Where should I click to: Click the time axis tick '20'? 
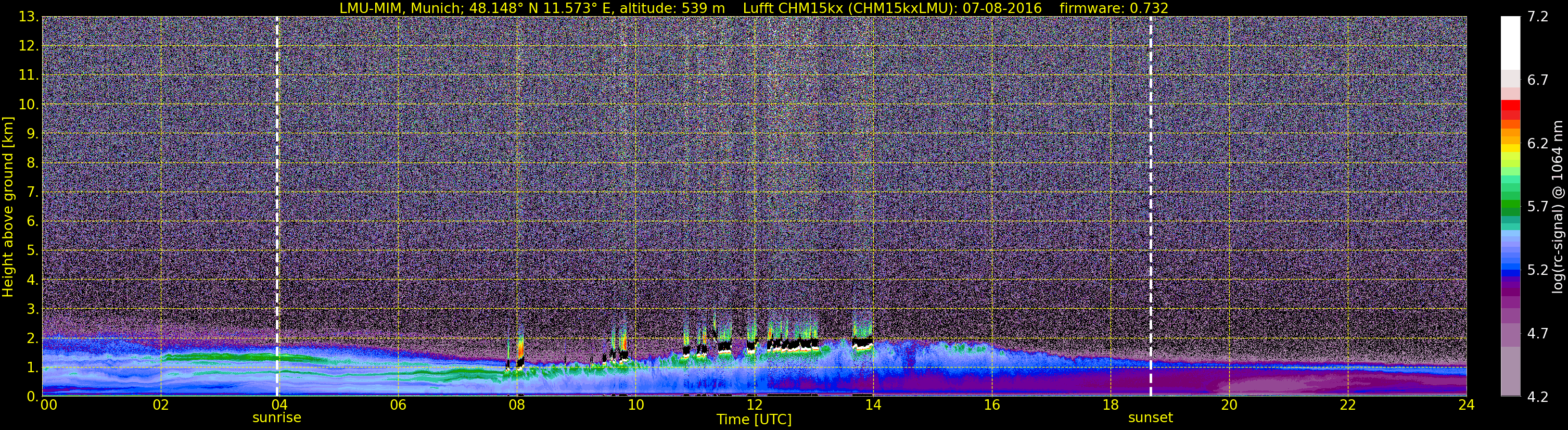(x=1229, y=405)
